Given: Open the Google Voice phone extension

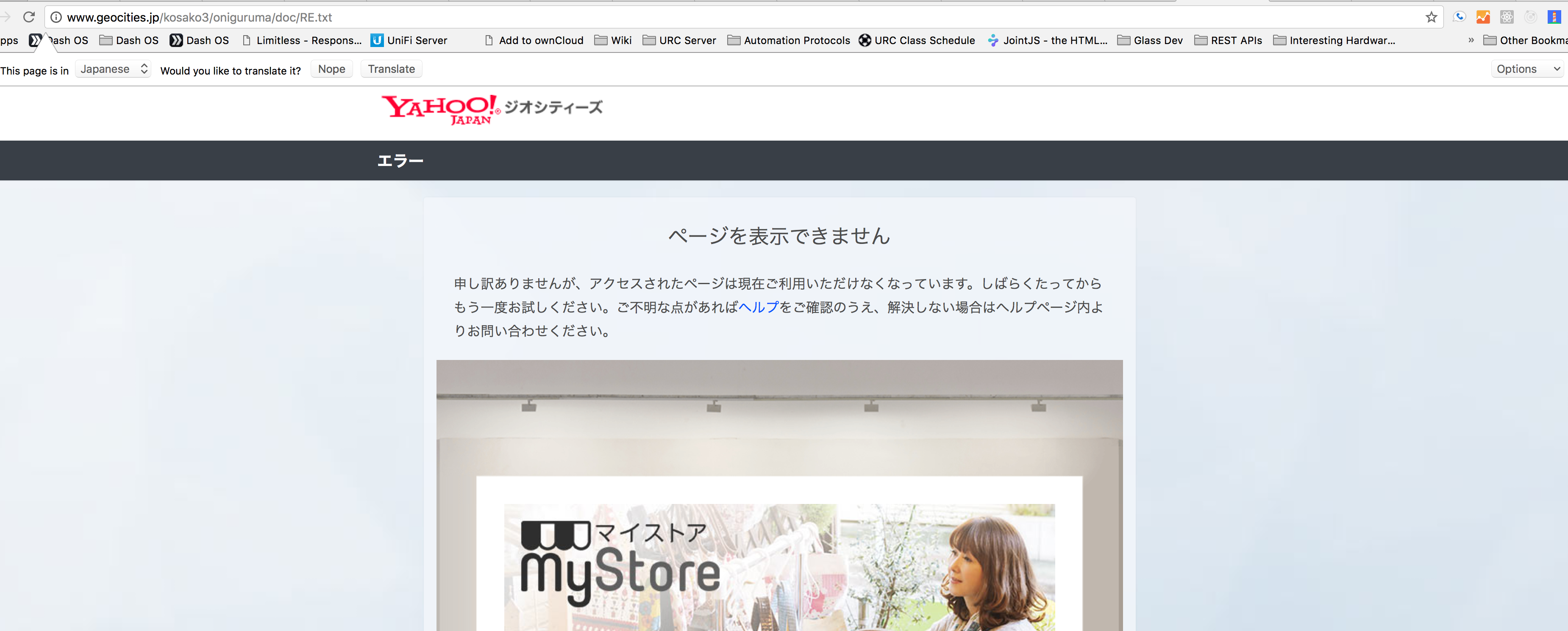Looking at the screenshot, I should [1459, 17].
